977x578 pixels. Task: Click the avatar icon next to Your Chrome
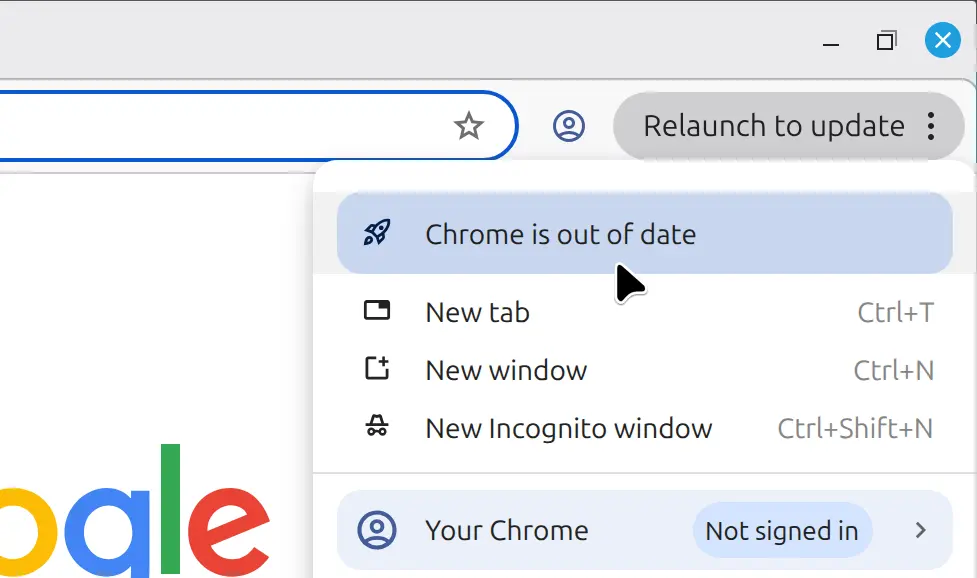[x=377, y=530]
